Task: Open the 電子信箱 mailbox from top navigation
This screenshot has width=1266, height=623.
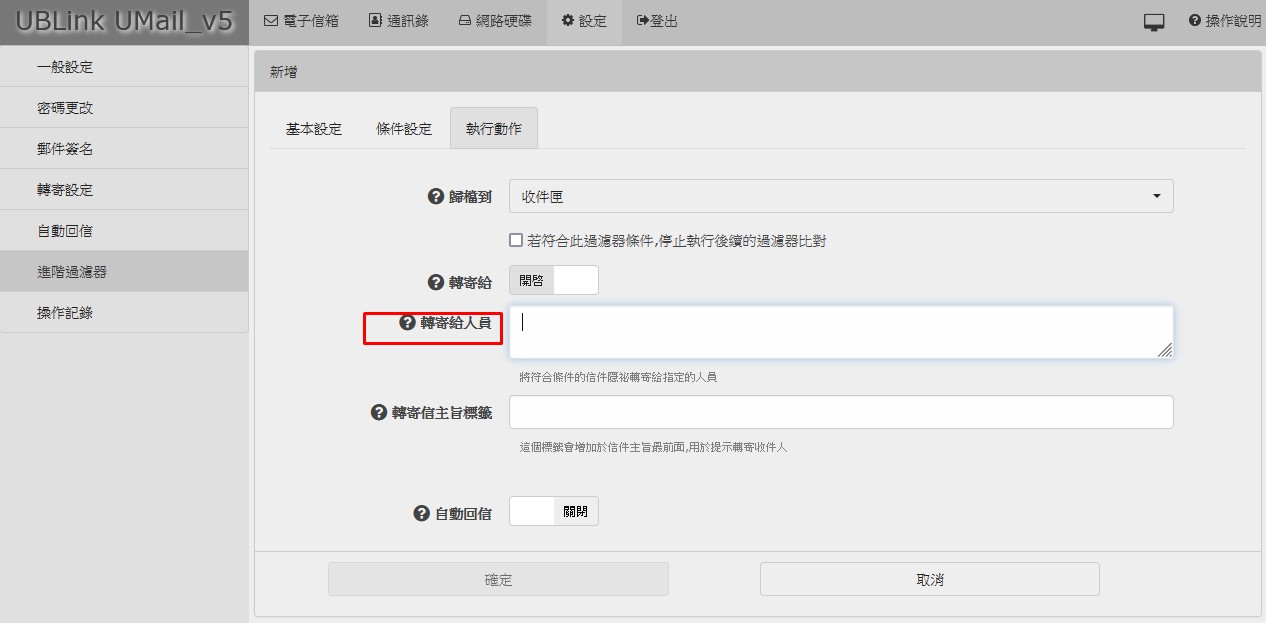Action: point(301,21)
